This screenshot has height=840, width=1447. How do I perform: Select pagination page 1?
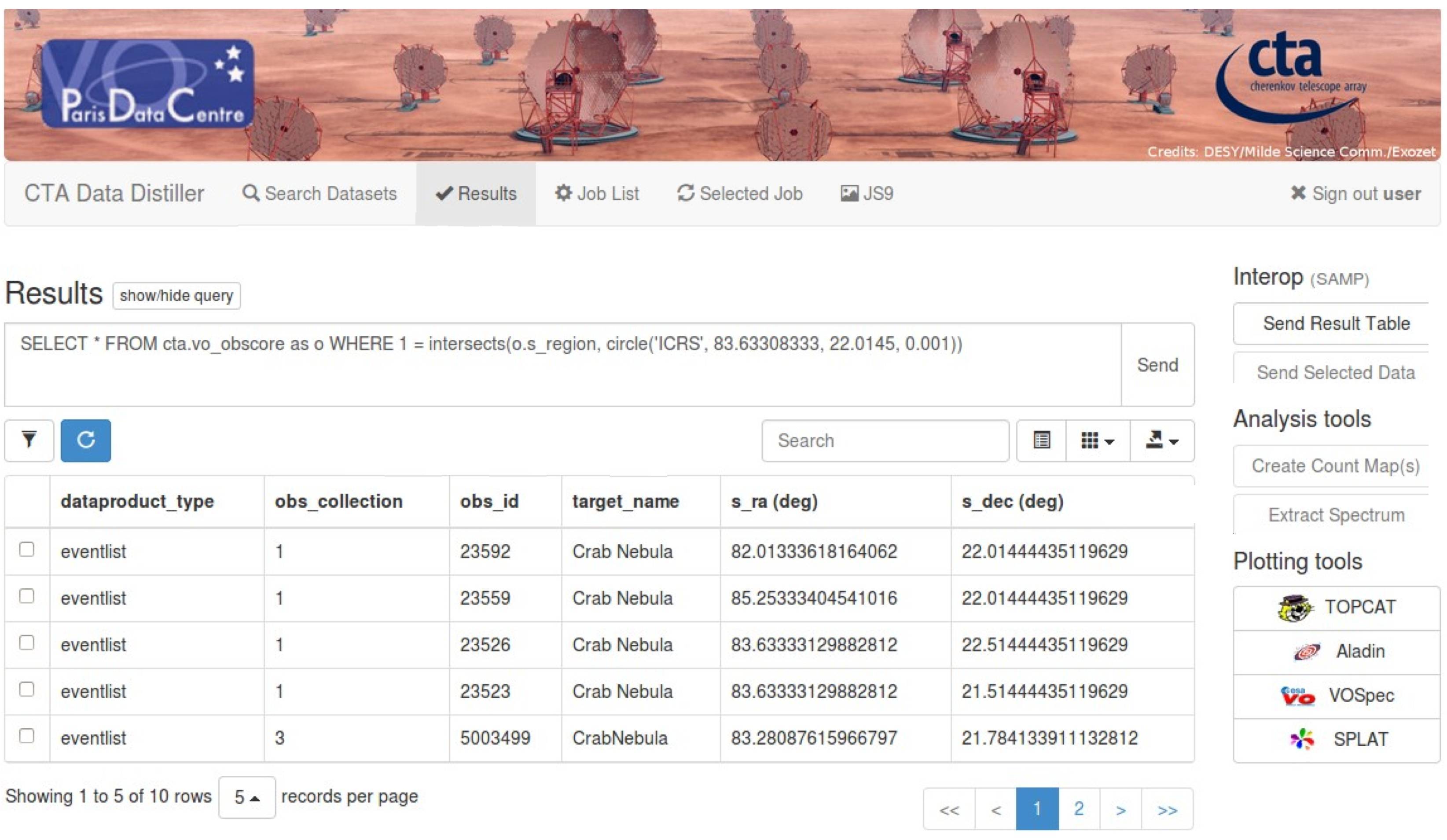click(x=1037, y=810)
